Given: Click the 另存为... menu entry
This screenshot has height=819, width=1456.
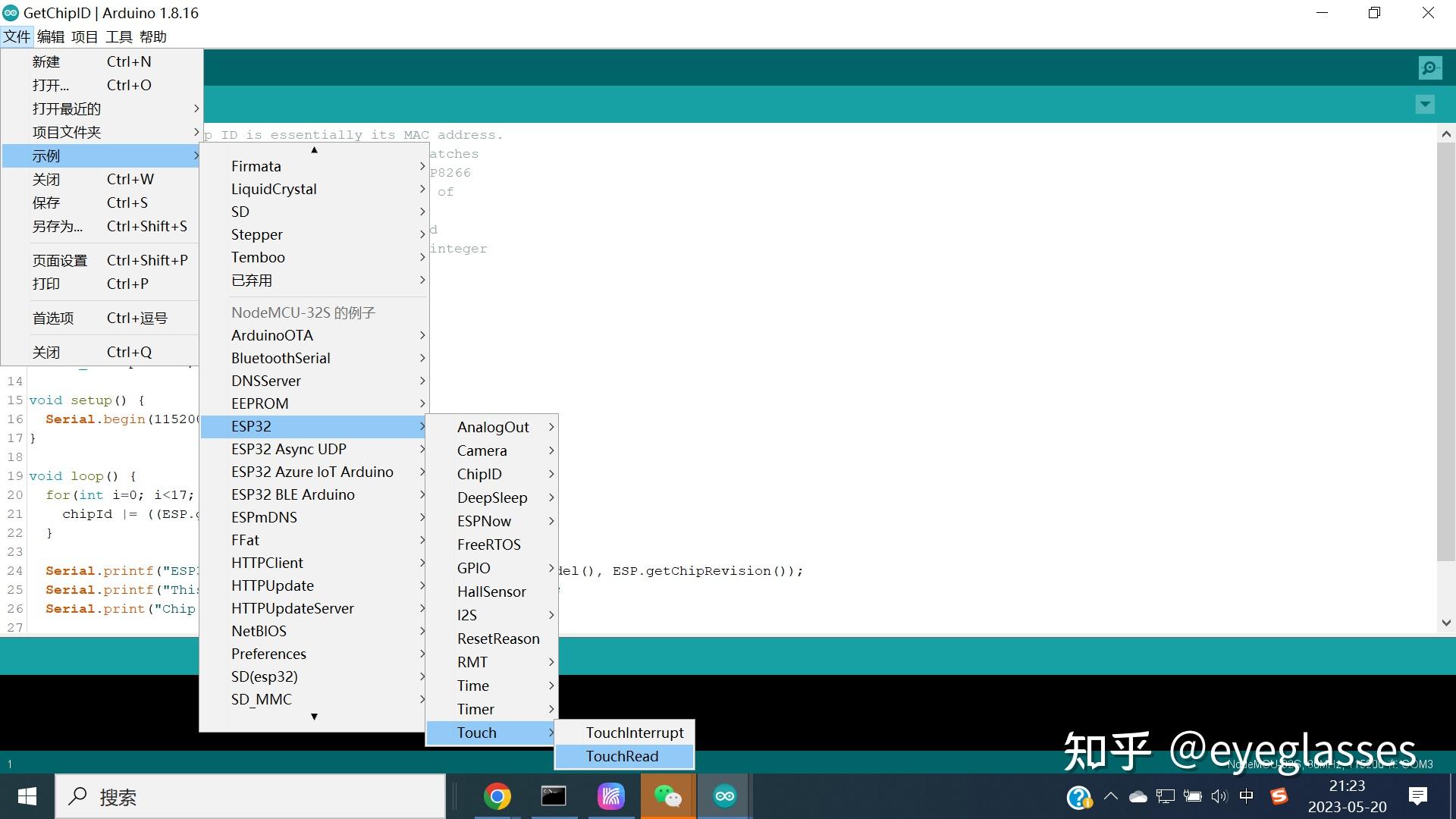Looking at the screenshot, I should 58,226.
